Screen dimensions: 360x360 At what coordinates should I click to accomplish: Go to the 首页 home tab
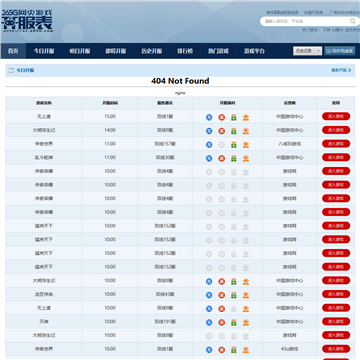pyautogui.click(x=13, y=51)
